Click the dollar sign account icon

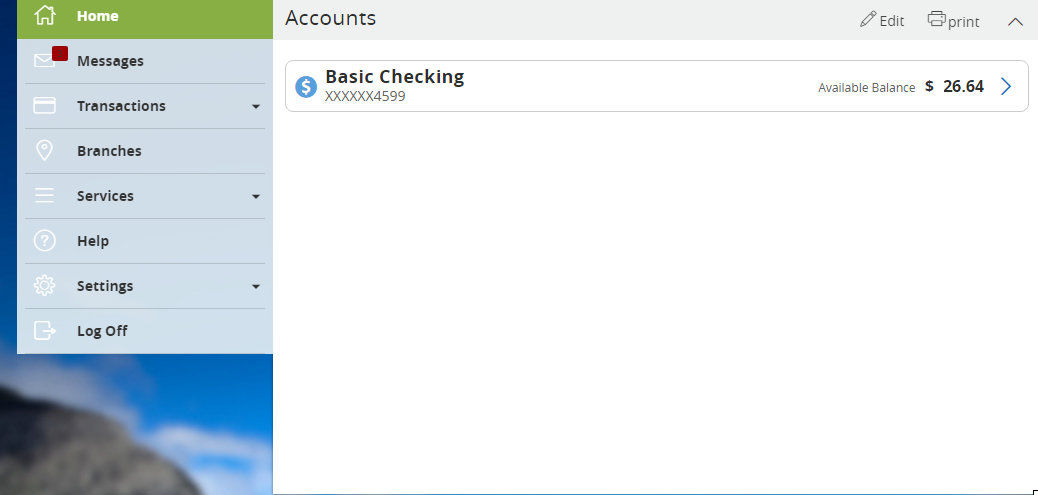306,87
